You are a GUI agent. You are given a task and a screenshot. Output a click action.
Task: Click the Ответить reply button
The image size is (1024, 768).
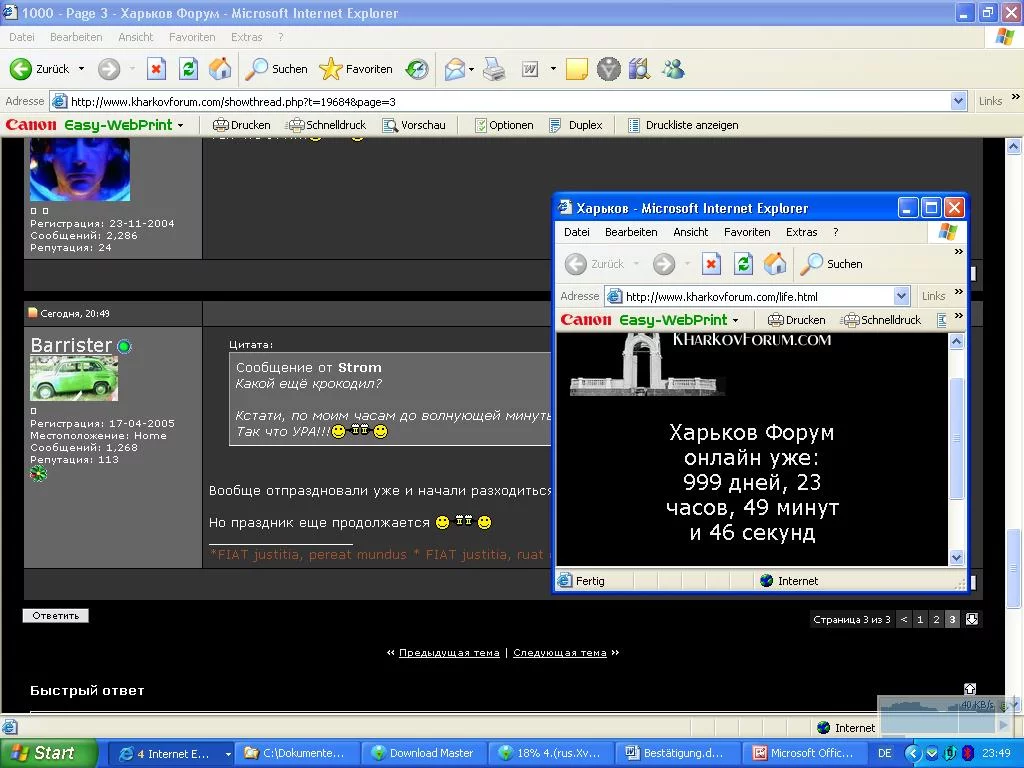click(56, 615)
